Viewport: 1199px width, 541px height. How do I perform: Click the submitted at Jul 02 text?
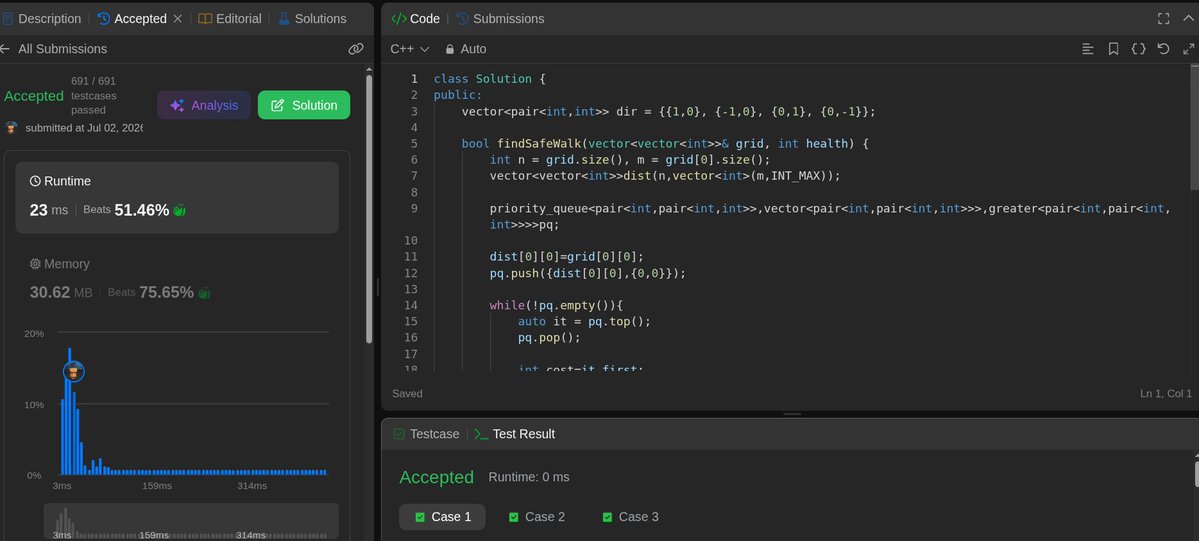(84, 128)
